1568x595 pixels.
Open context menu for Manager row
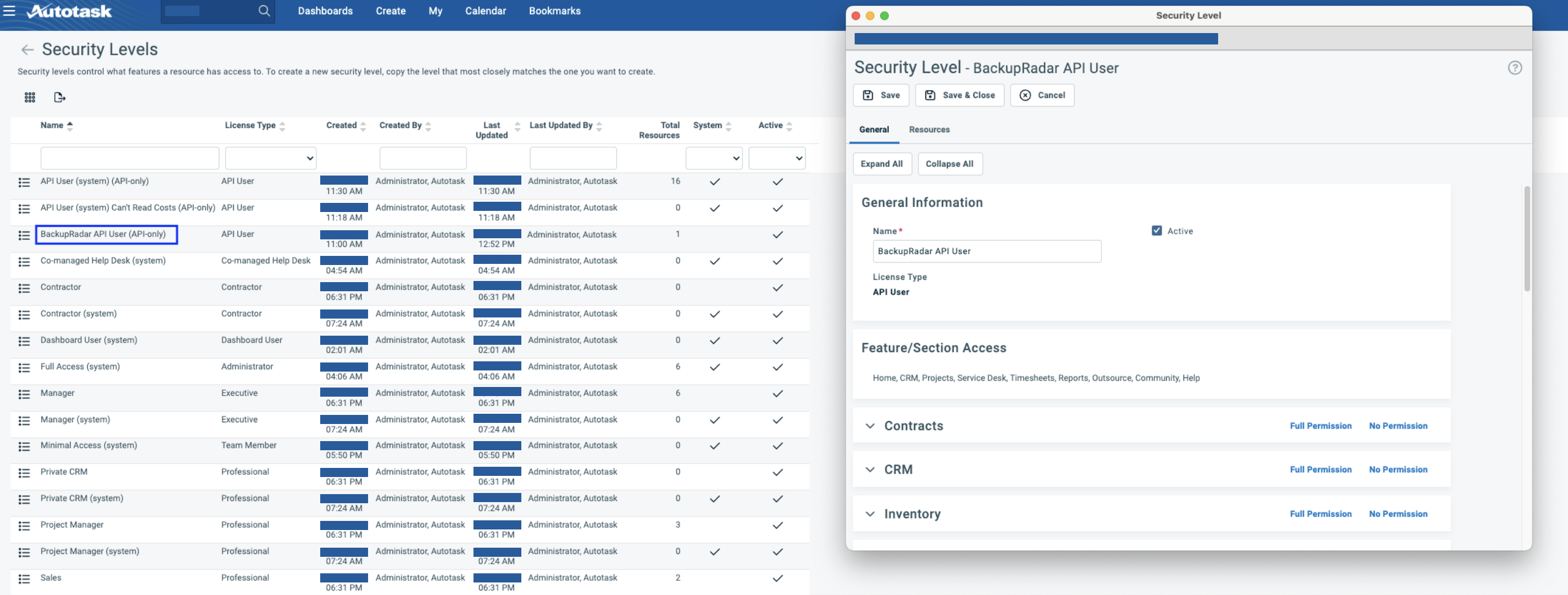(x=24, y=394)
